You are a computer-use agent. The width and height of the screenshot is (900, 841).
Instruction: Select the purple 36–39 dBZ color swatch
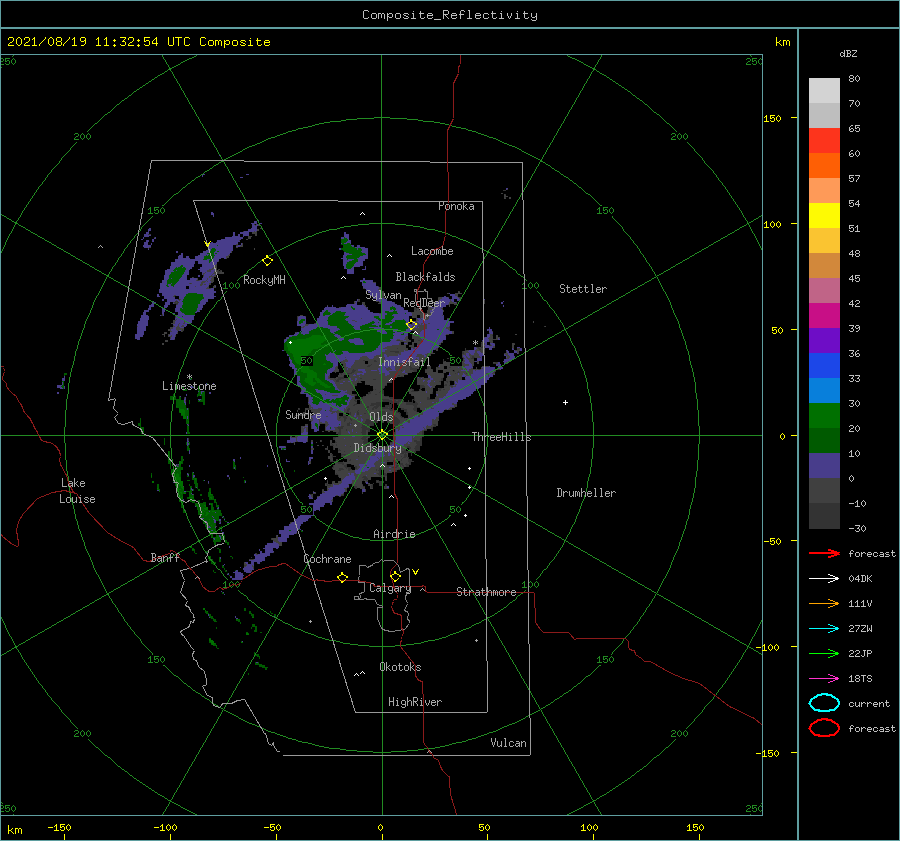point(824,340)
